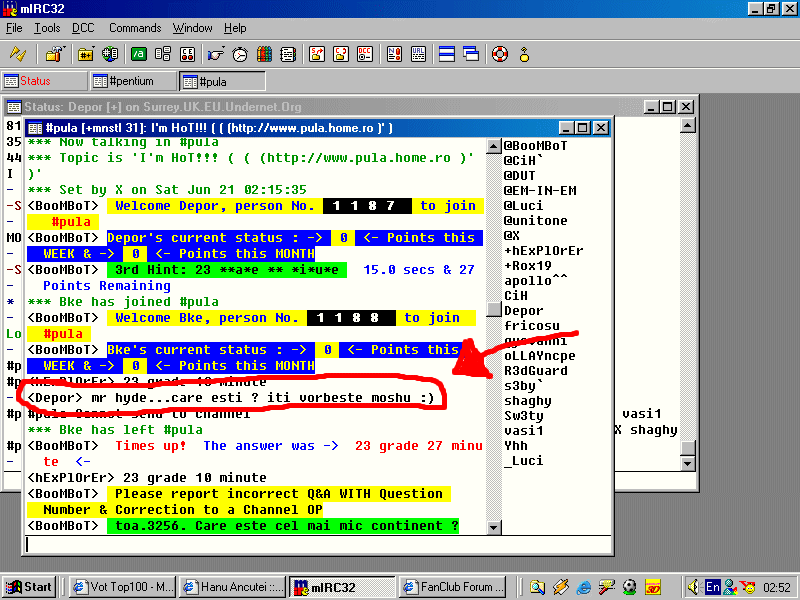The width and height of the screenshot is (800, 600).
Task: Click the pointing hand Finger icon
Action: [x=216, y=54]
